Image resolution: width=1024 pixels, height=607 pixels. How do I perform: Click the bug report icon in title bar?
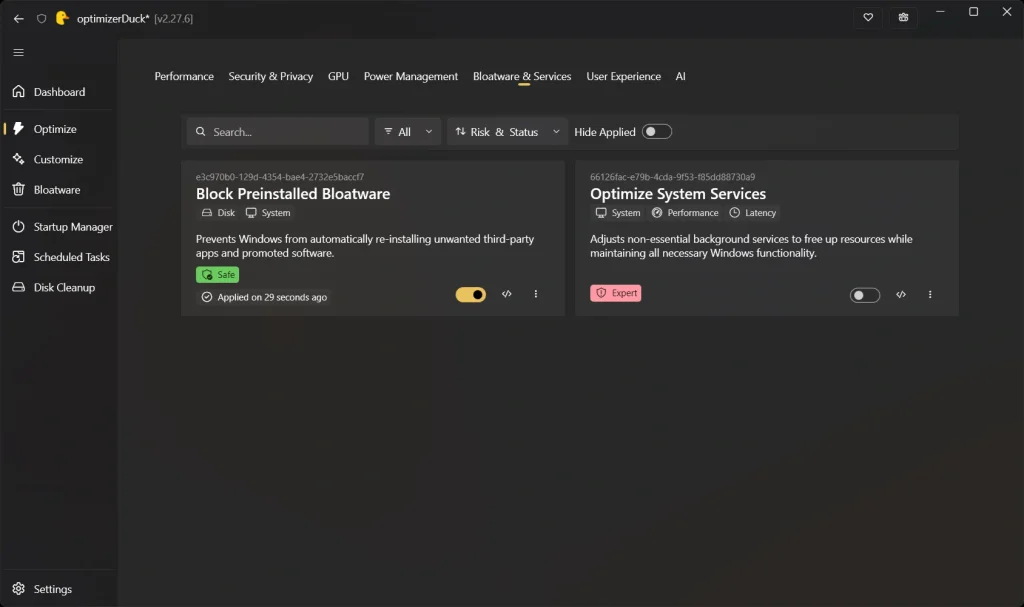903,18
